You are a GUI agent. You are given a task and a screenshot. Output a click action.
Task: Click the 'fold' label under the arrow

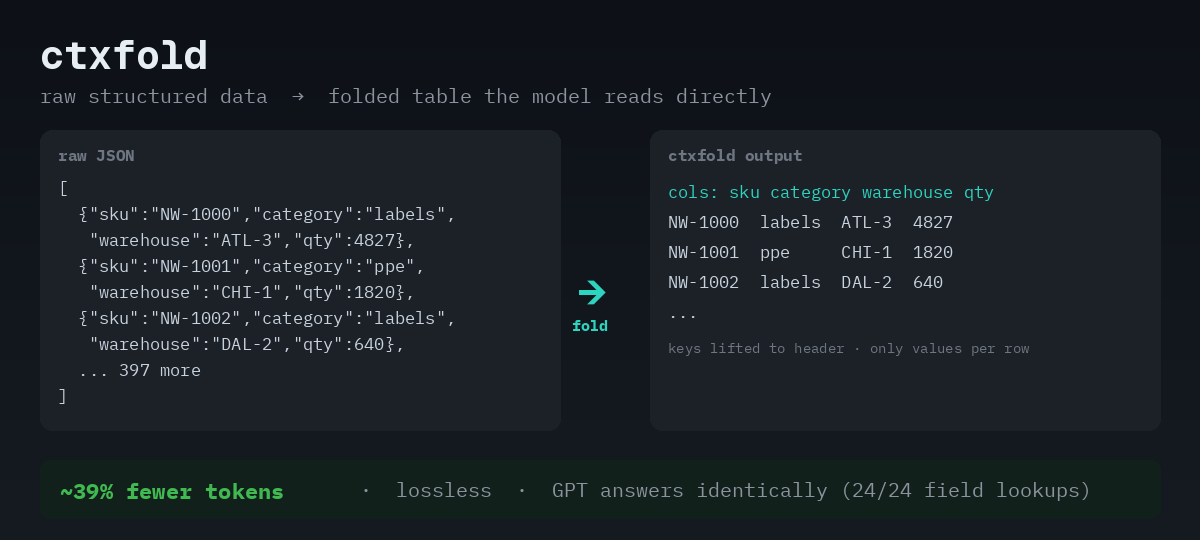click(x=590, y=326)
